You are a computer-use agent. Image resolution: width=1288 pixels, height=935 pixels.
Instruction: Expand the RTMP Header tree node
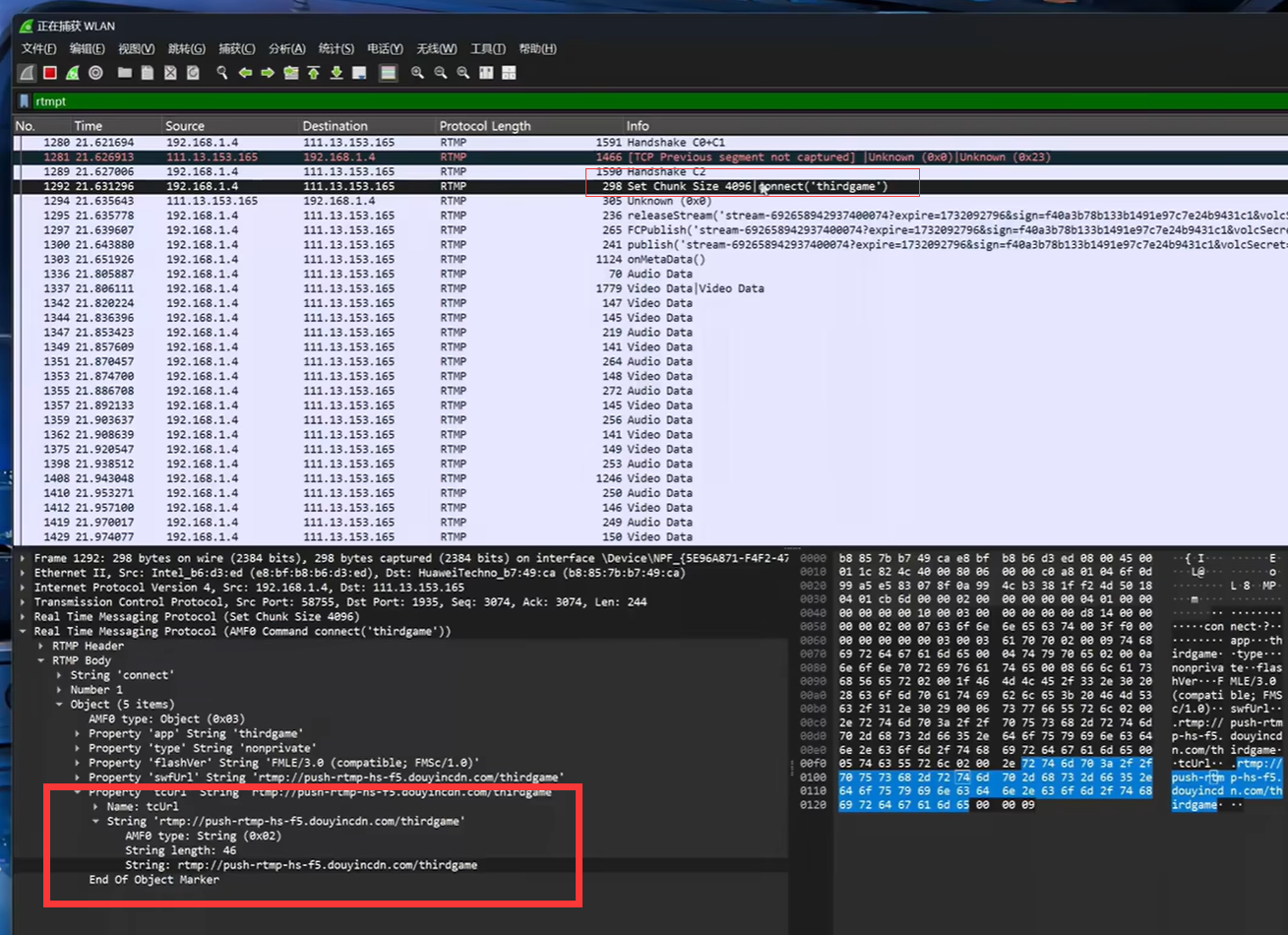[41, 646]
